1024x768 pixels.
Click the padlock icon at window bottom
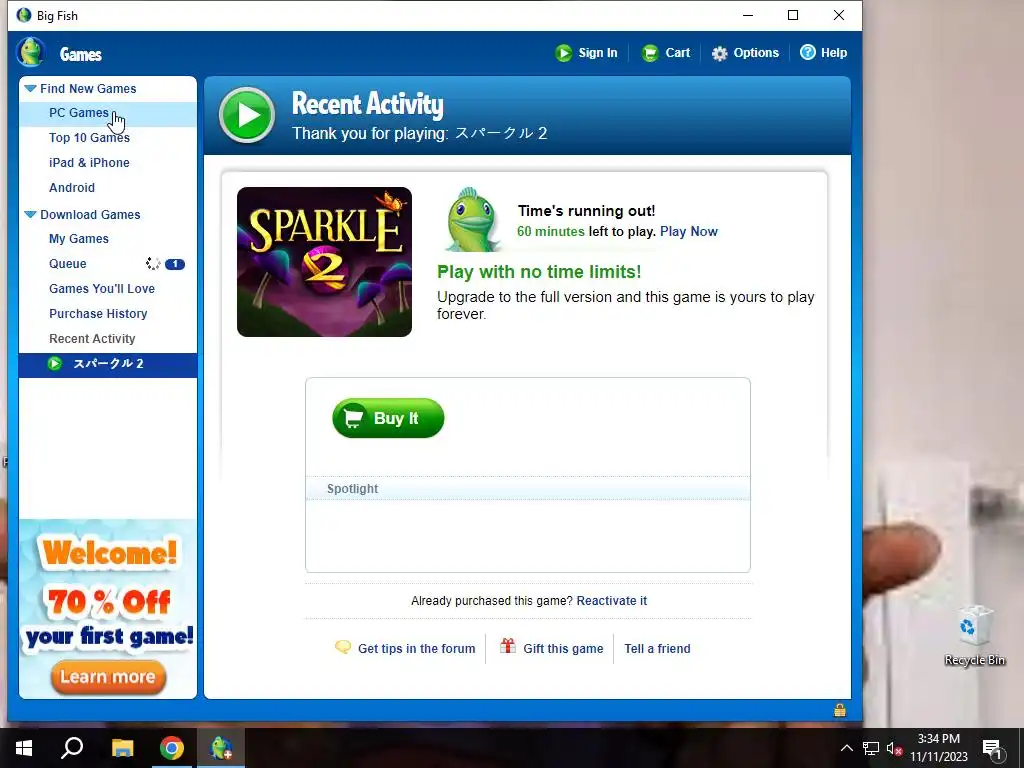pos(840,710)
